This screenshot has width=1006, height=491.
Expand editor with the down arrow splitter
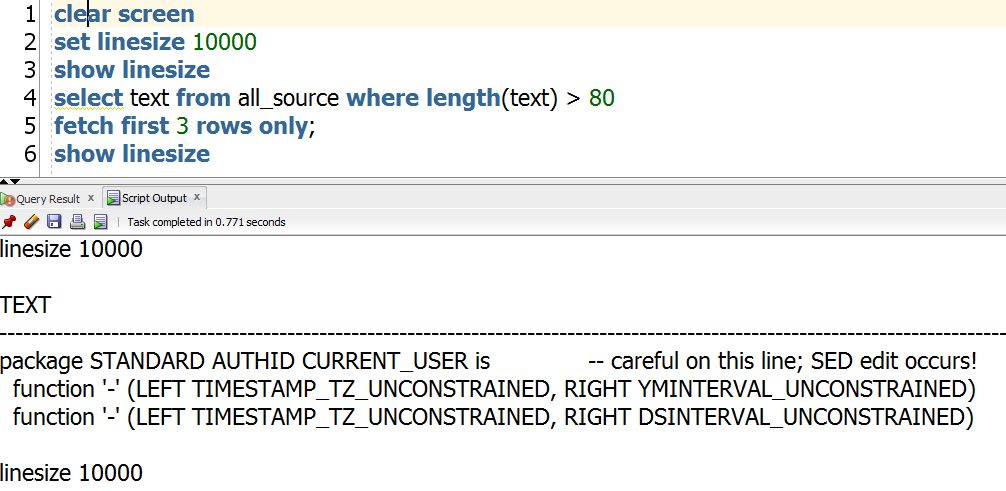point(15,182)
